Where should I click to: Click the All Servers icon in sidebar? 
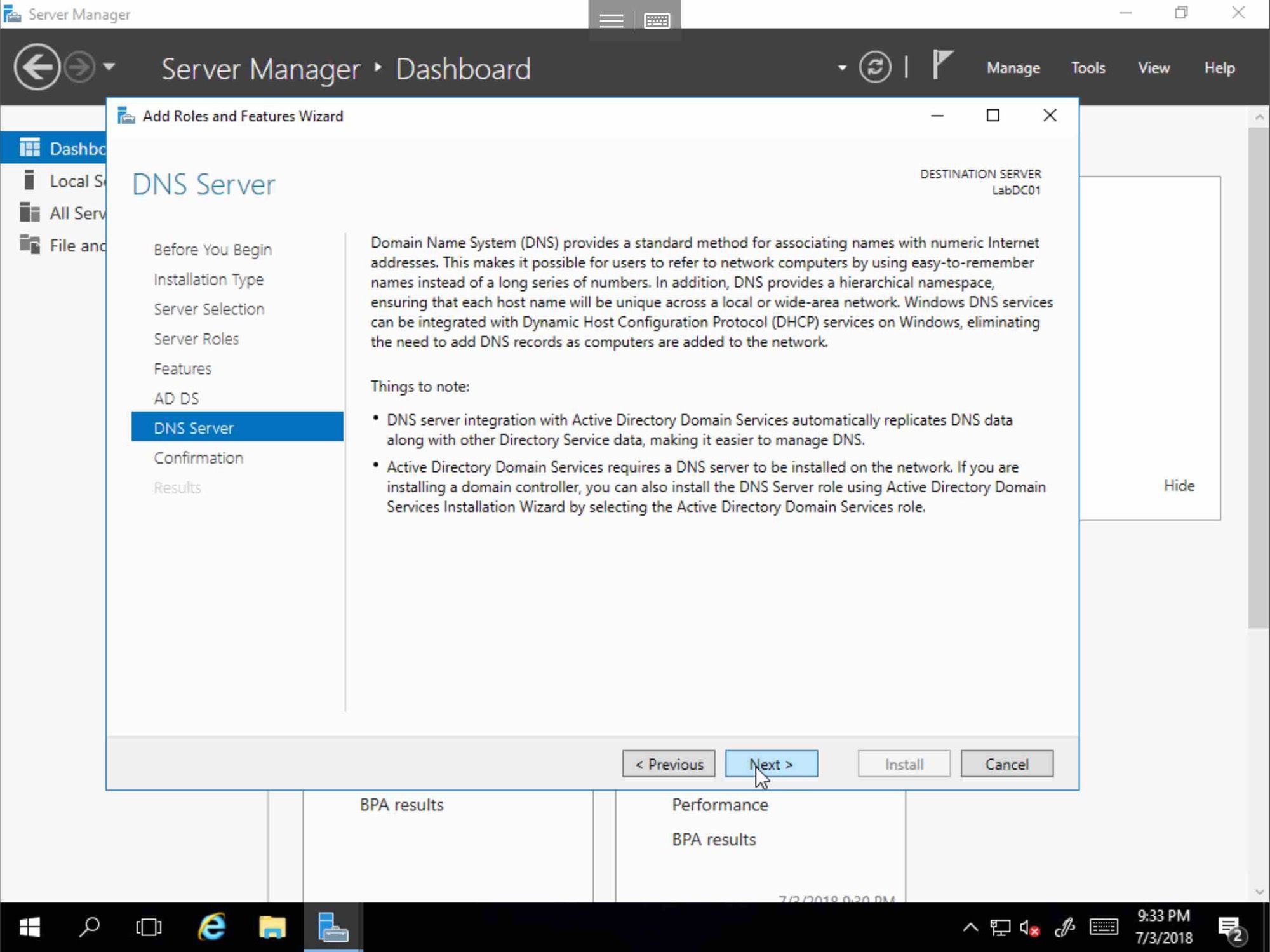point(29,212)
